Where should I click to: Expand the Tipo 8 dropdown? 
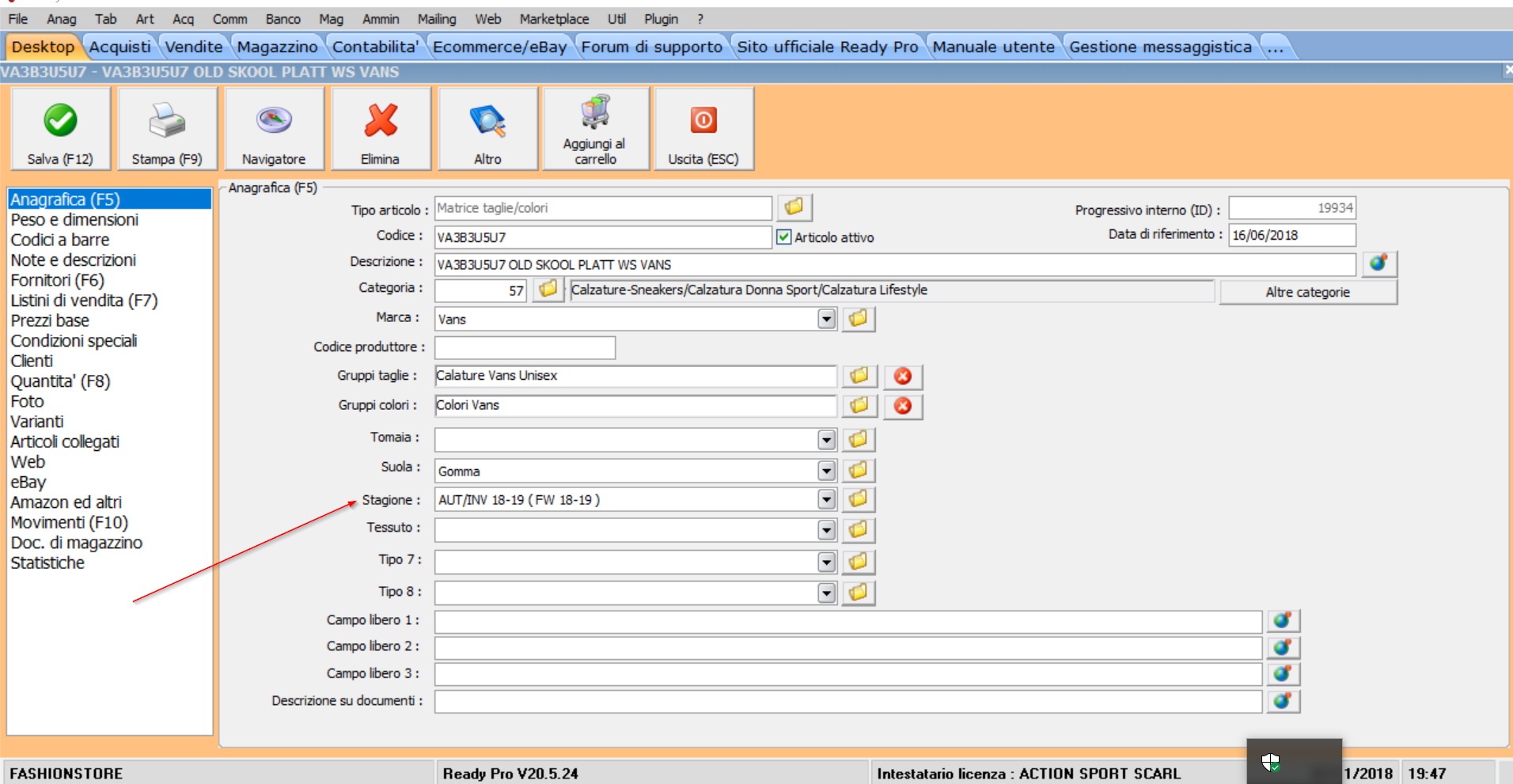pyautogui.click(x=827, y=593)
